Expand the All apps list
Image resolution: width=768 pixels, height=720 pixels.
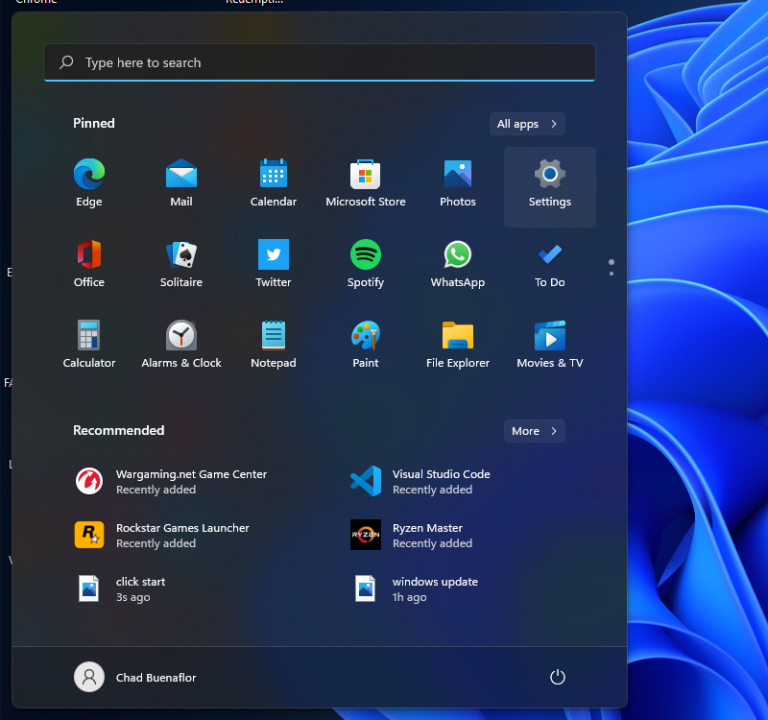(x=528, y=124)
